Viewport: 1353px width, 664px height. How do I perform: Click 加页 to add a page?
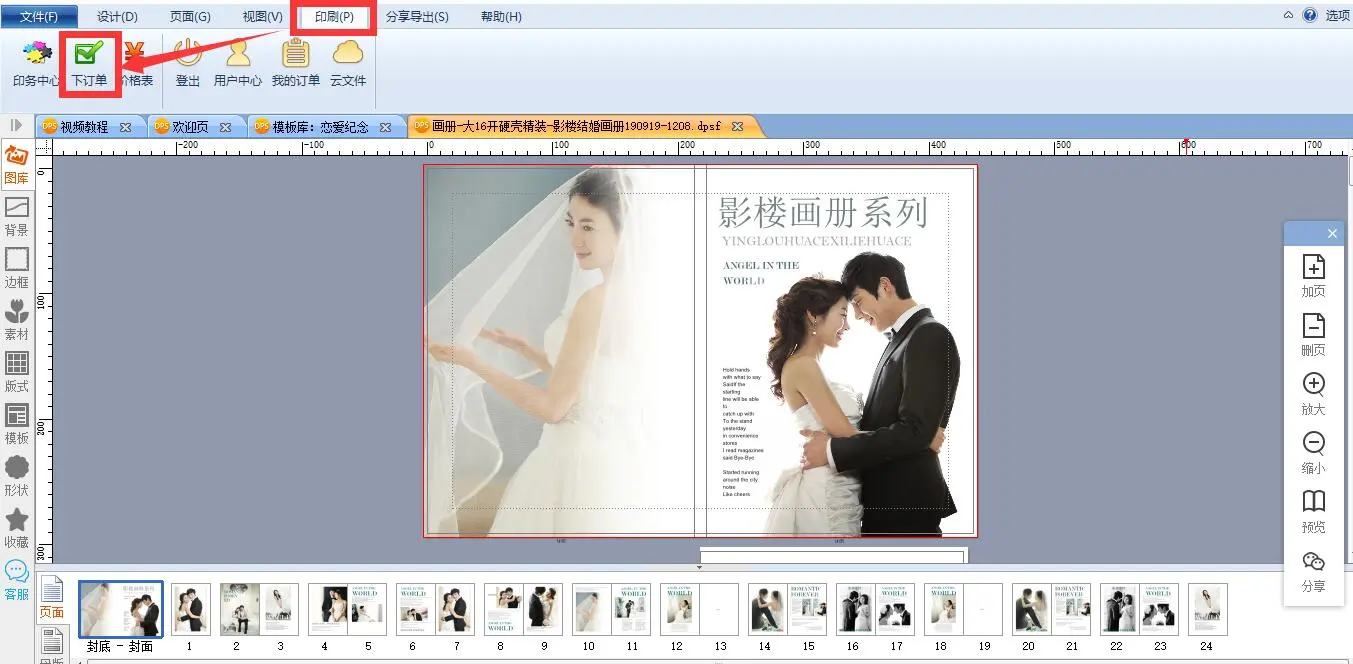pos(1313,276)
